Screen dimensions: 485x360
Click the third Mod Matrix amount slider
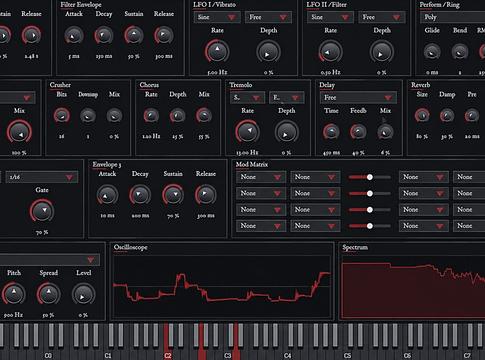370,210
